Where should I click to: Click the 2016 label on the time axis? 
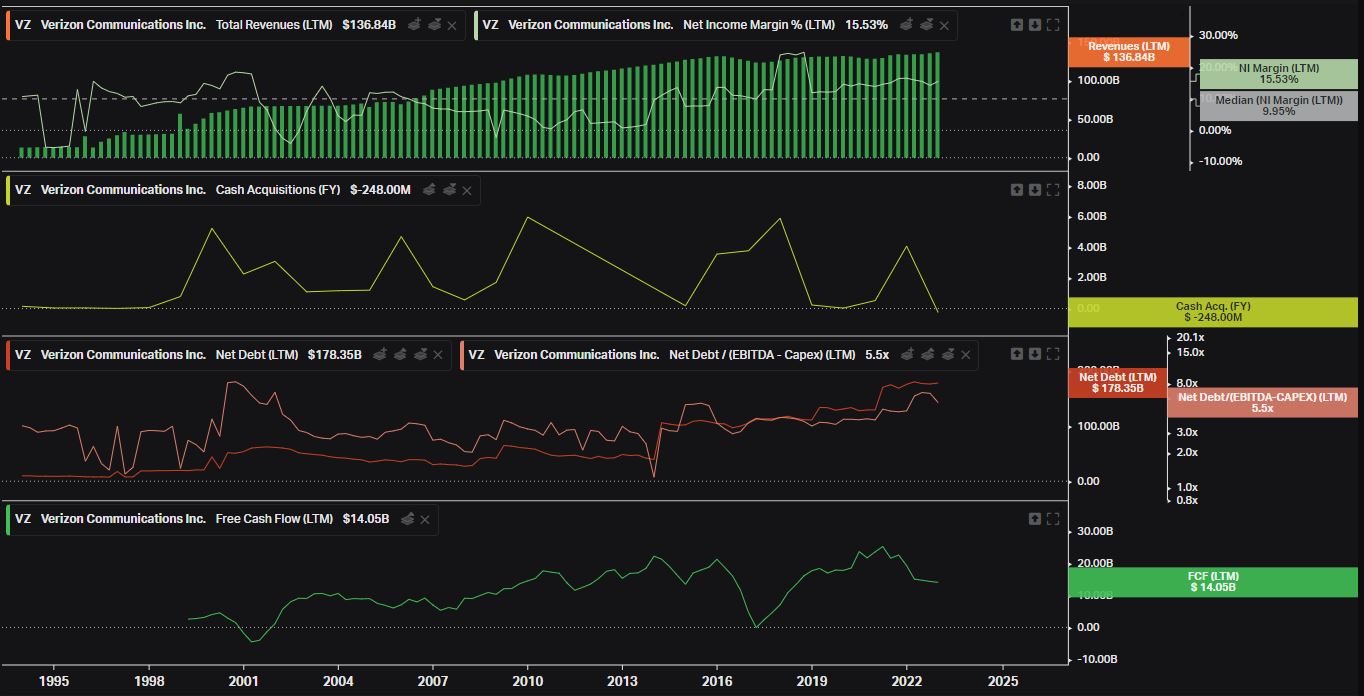point(717,681)
